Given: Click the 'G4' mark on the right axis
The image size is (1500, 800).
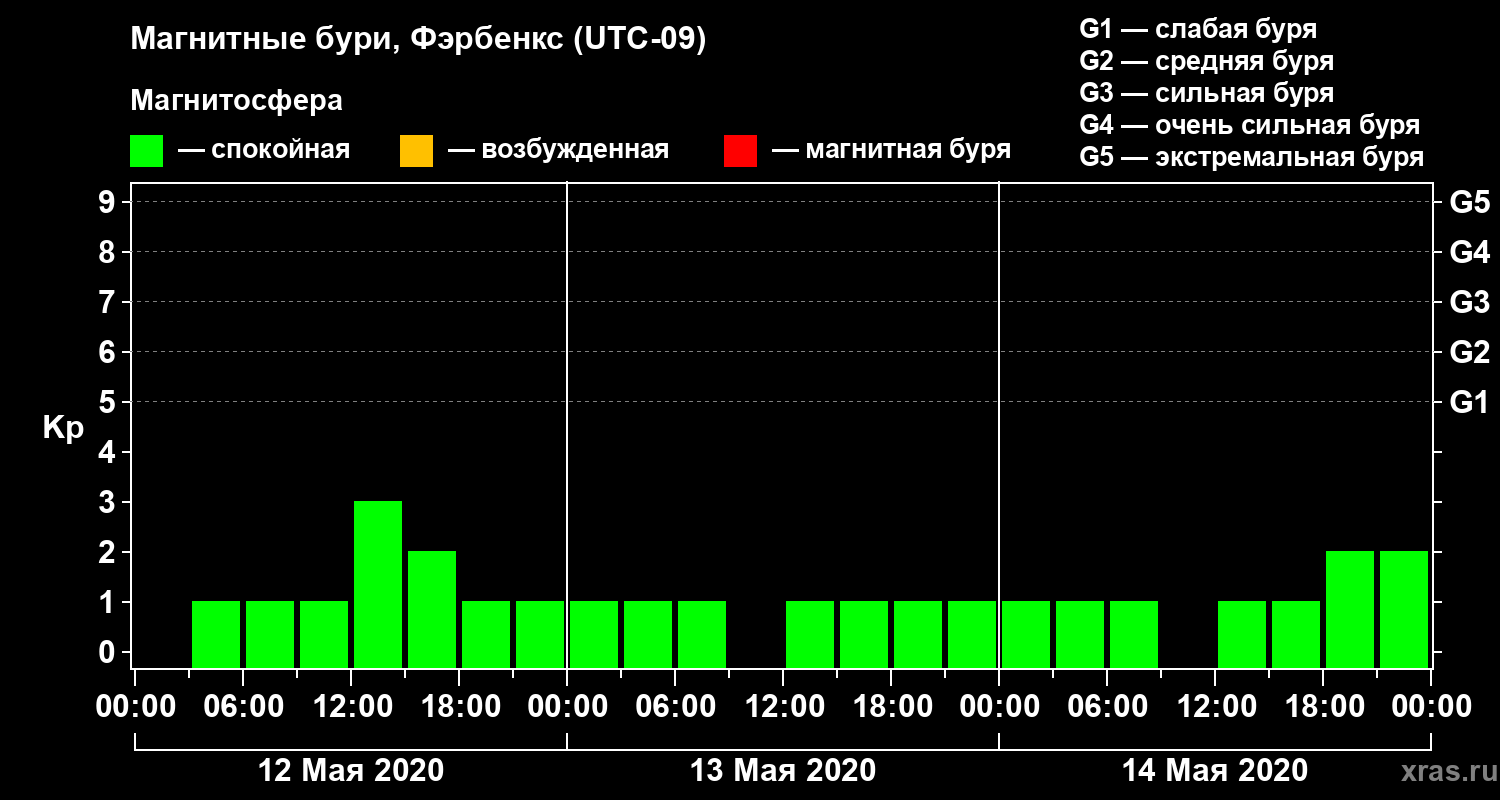Looking at the screenshot, I should [x=1469, y=252].
